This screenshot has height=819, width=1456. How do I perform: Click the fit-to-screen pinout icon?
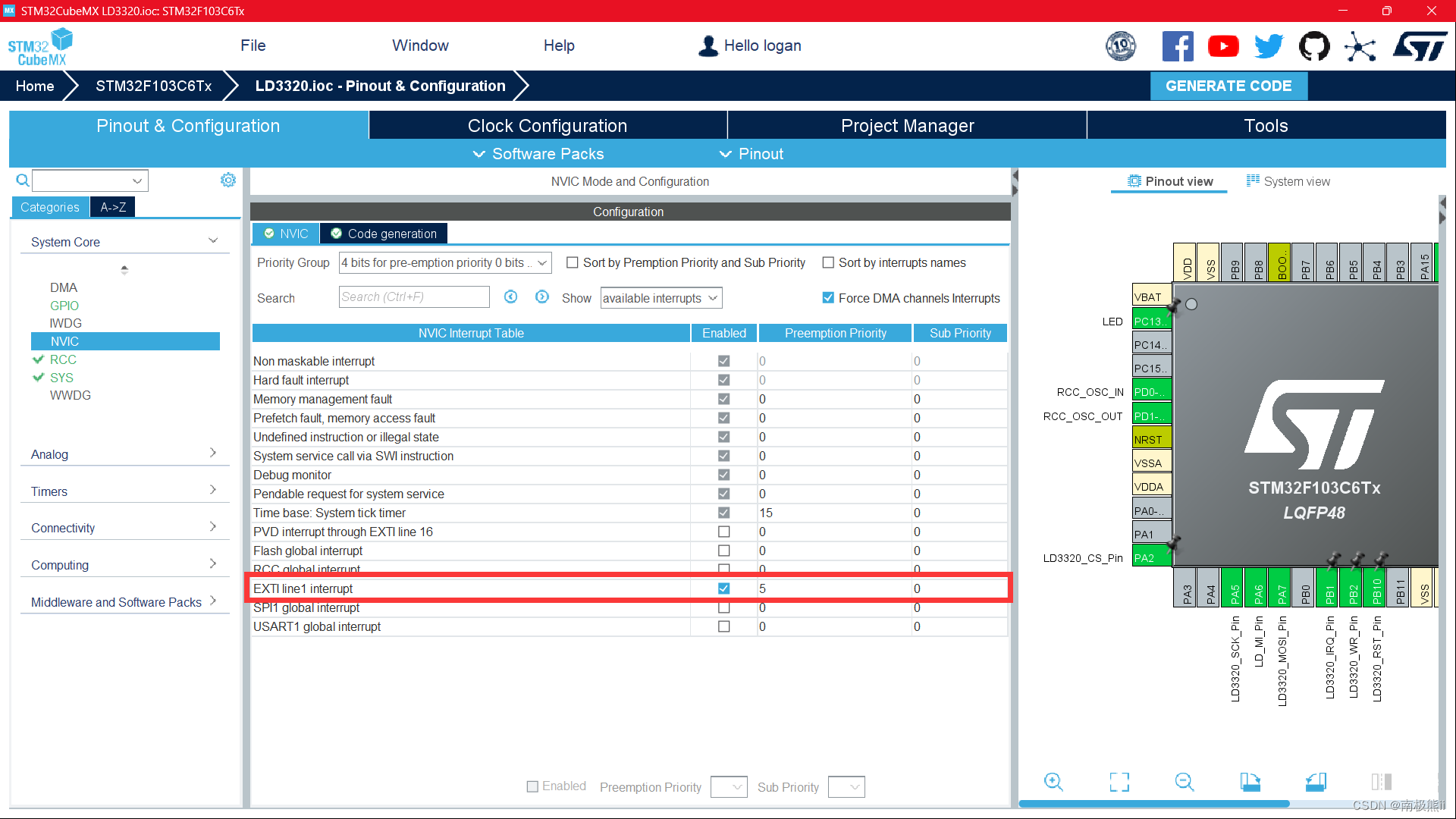[1119, 782]
